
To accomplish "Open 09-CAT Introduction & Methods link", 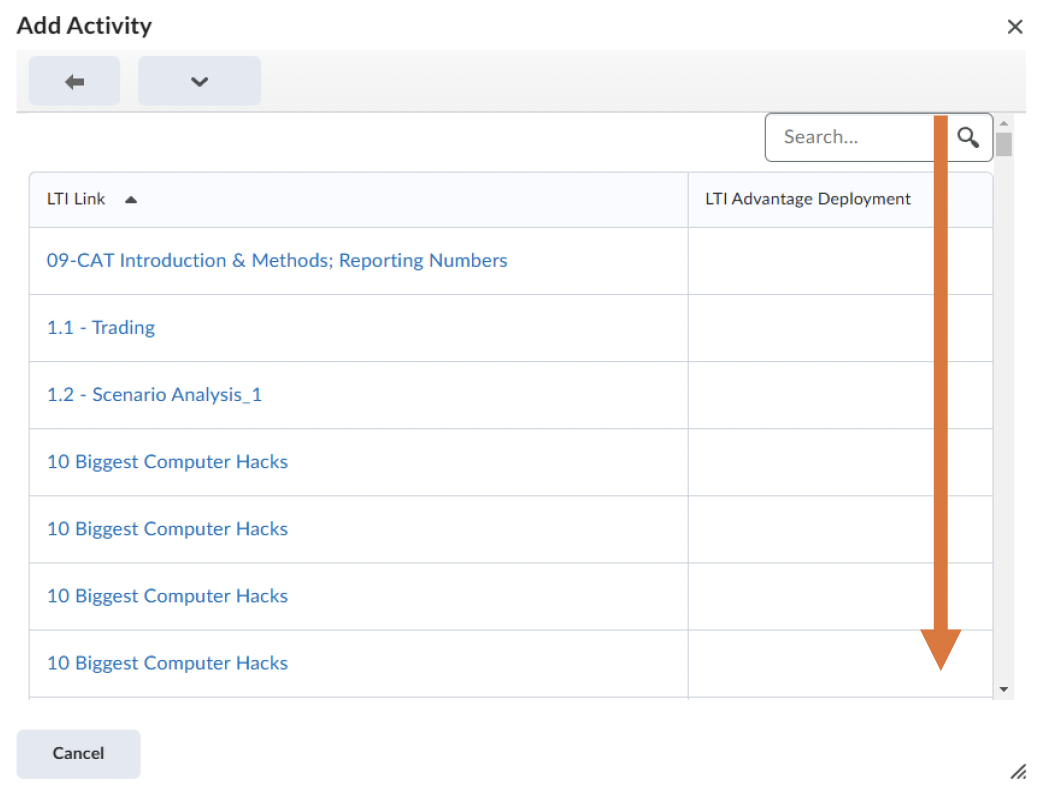I will [277, 261].
